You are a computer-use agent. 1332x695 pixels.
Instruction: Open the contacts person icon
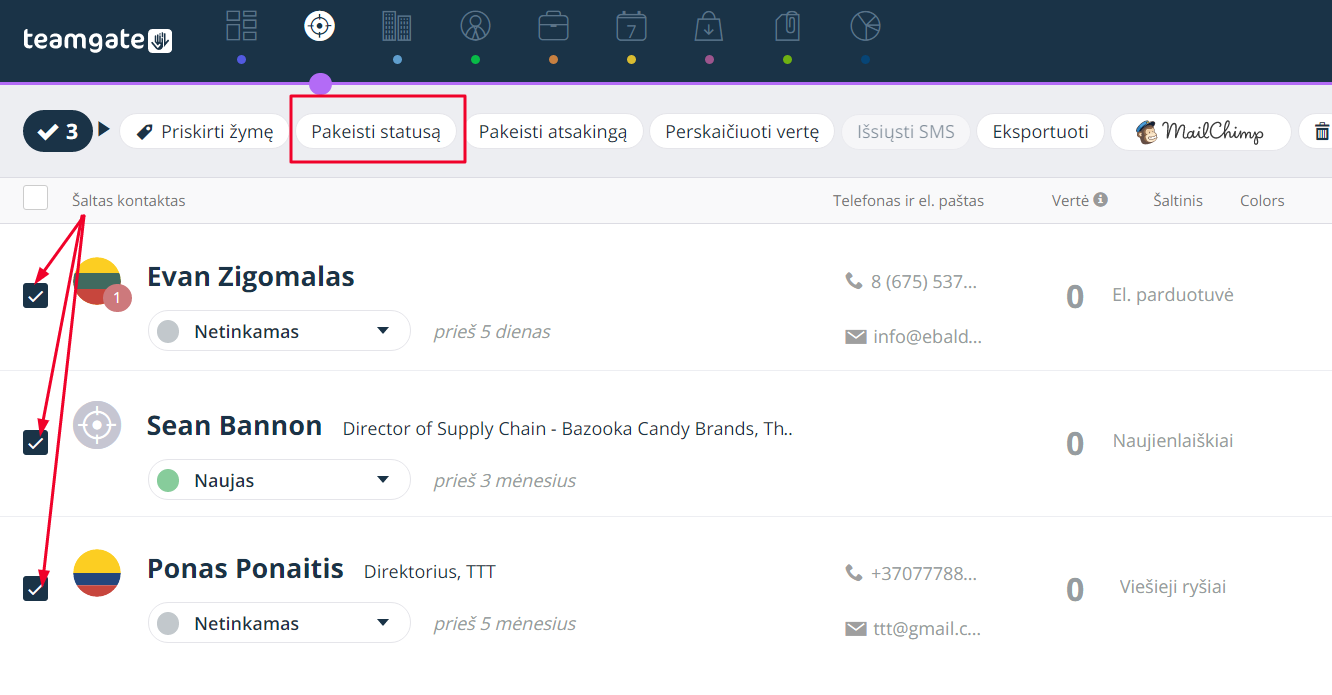[475, 26]
